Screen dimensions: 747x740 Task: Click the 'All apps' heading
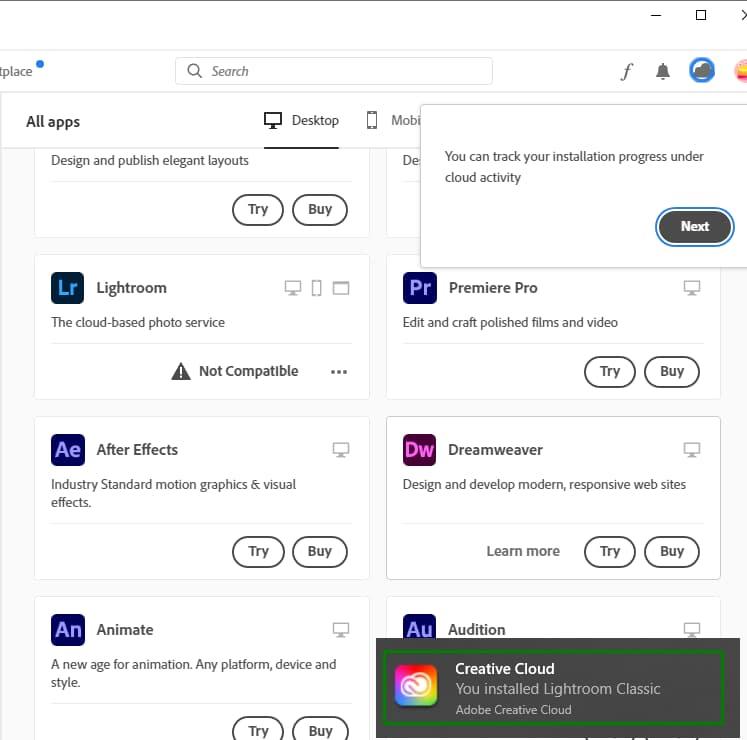click(x=53, y=122)
